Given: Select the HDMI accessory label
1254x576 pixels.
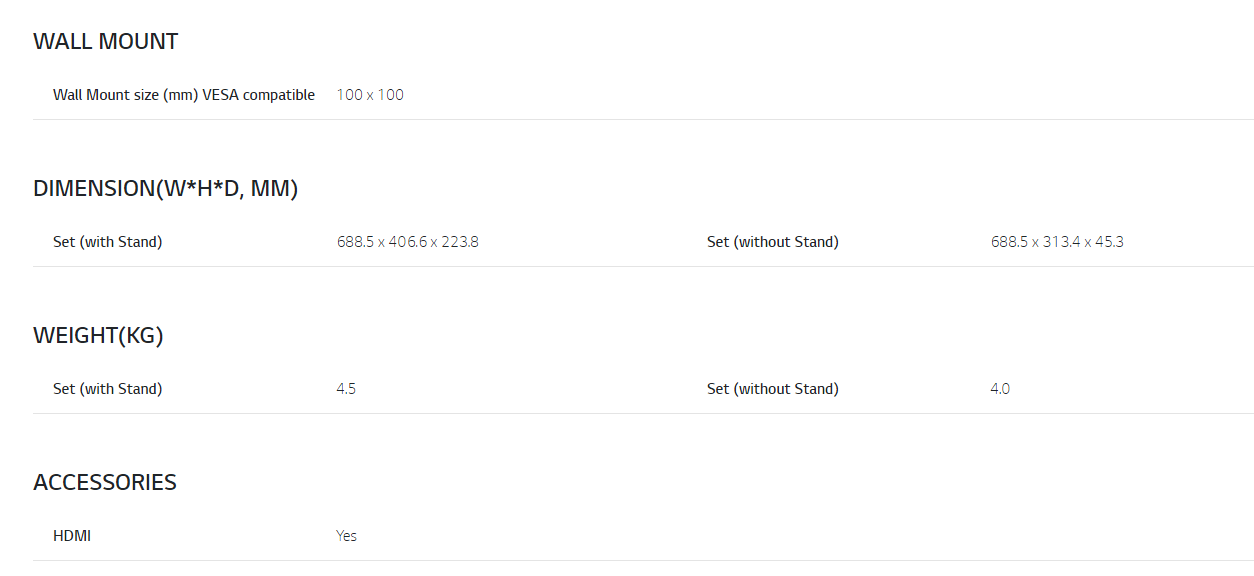Looking at the screenshot, I should tap(72, 536).
